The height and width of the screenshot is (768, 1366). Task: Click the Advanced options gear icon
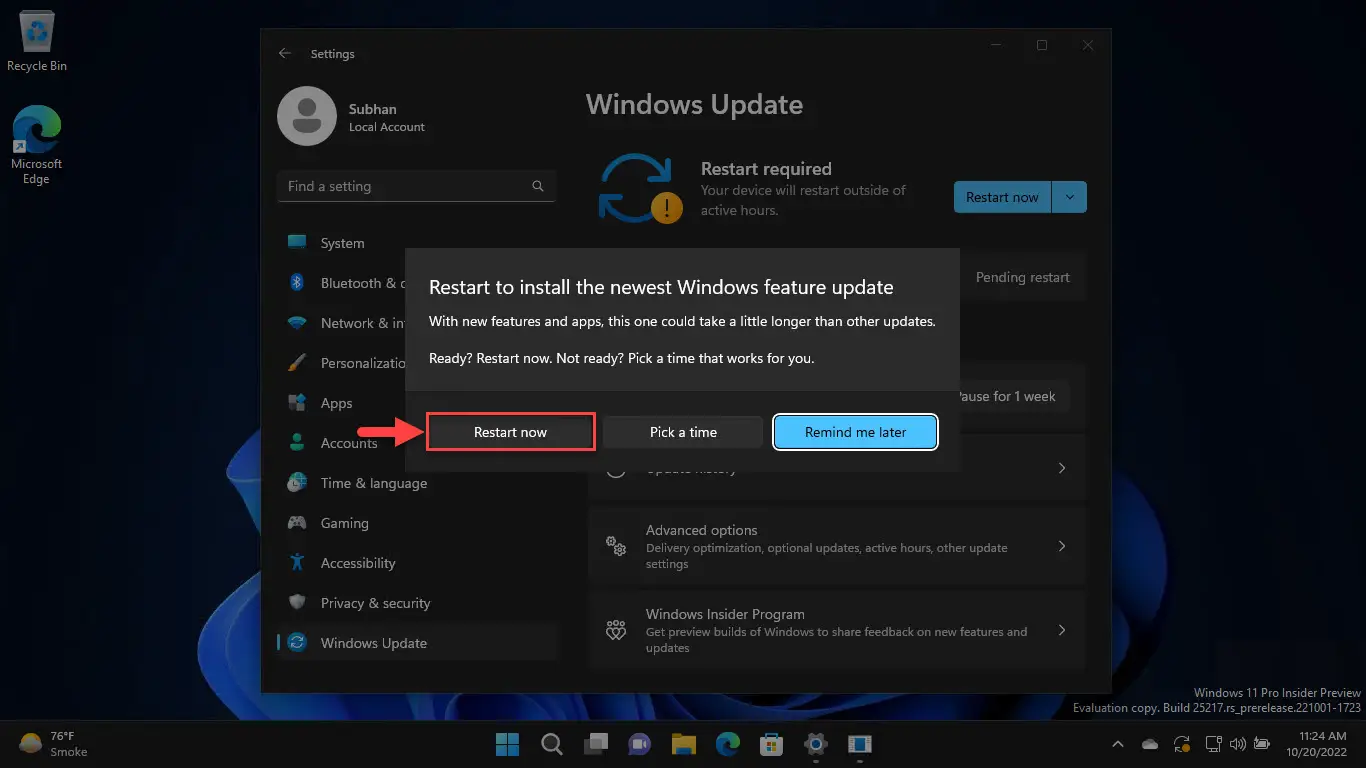click(x=616, y=547)
